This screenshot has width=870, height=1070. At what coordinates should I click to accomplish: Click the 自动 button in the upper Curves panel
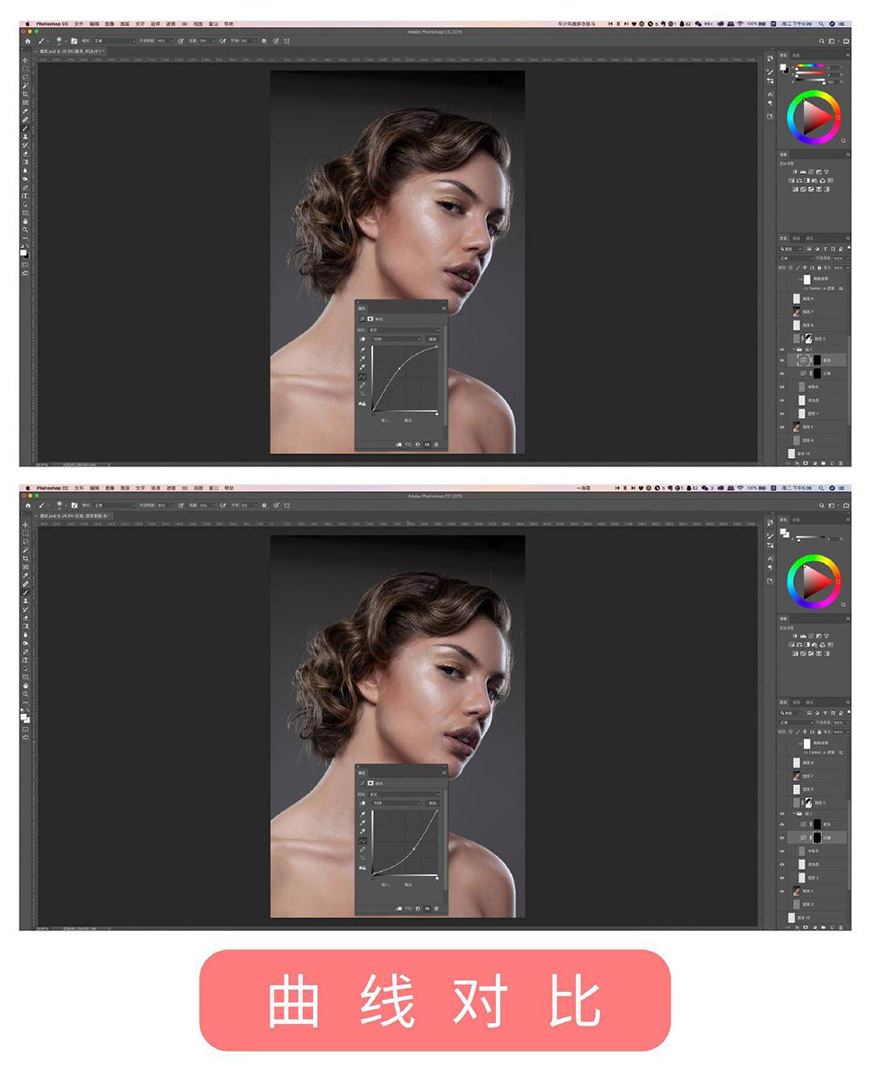point(433,339)
